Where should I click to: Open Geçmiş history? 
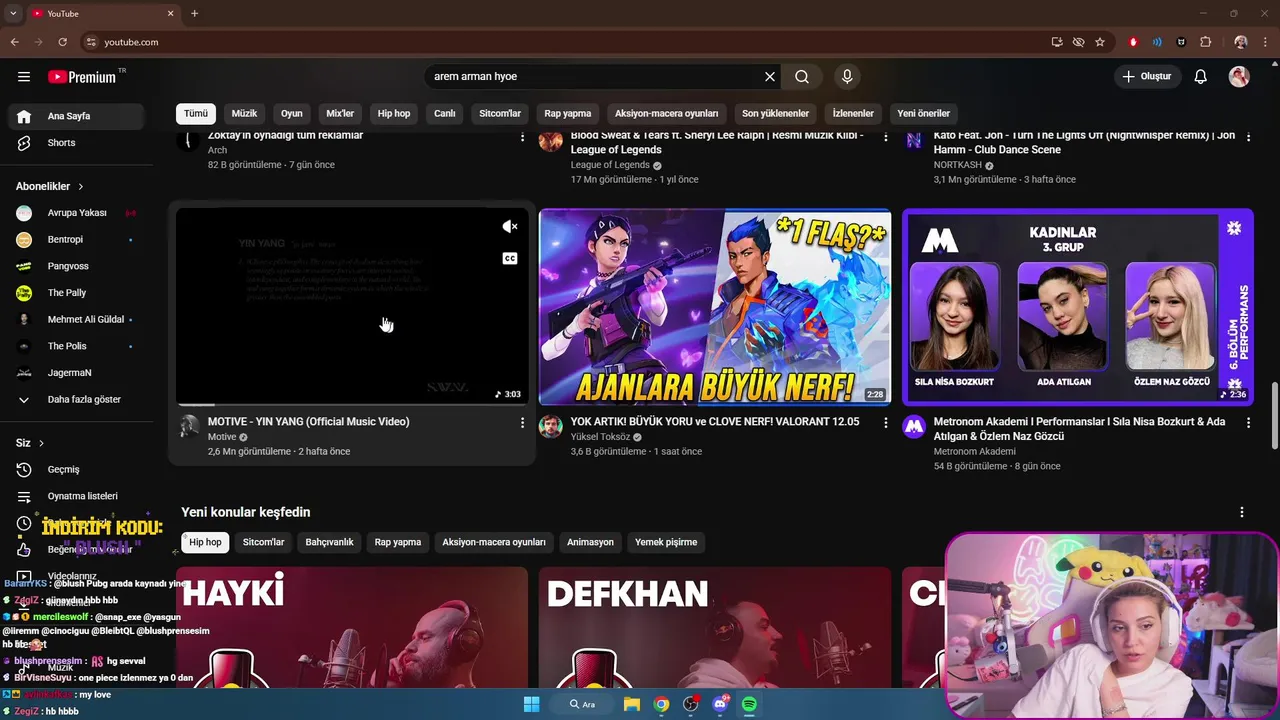coord(76,470)
